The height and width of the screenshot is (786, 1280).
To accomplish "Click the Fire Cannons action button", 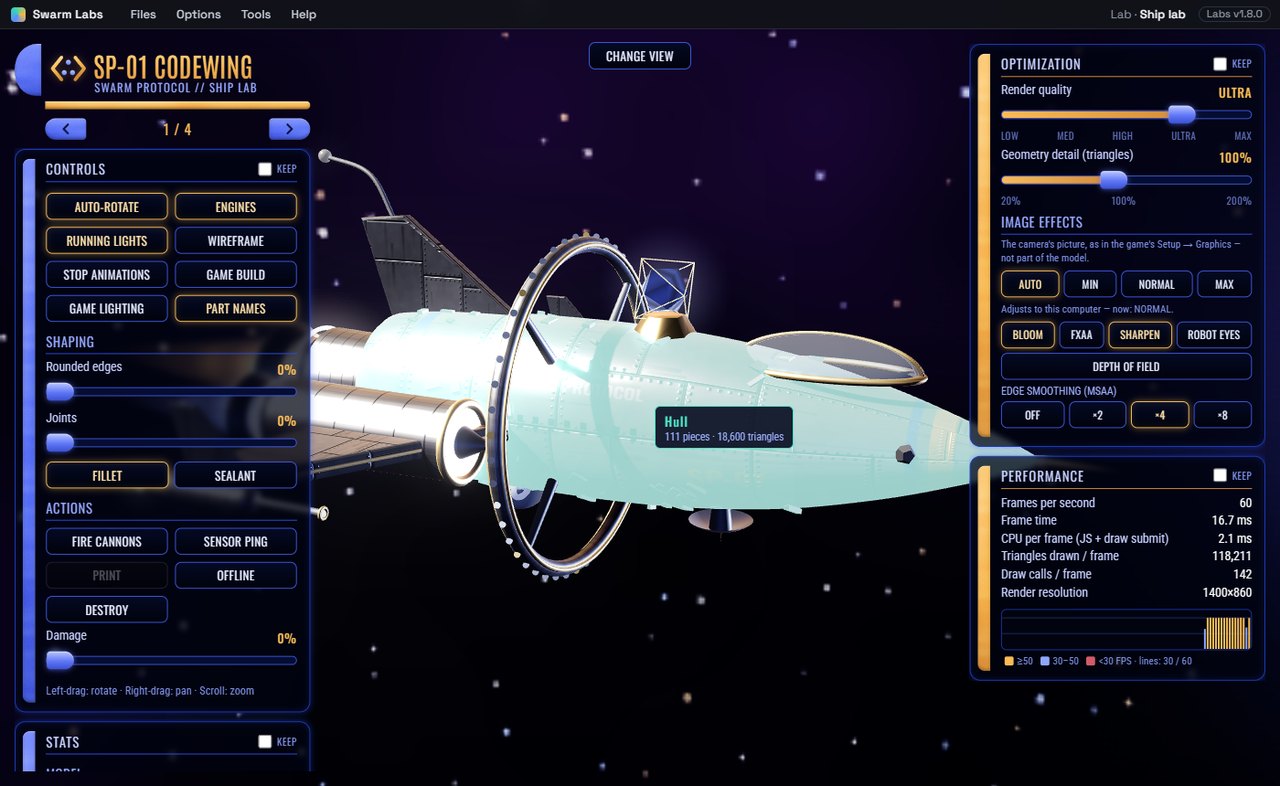I will (107, 542).
